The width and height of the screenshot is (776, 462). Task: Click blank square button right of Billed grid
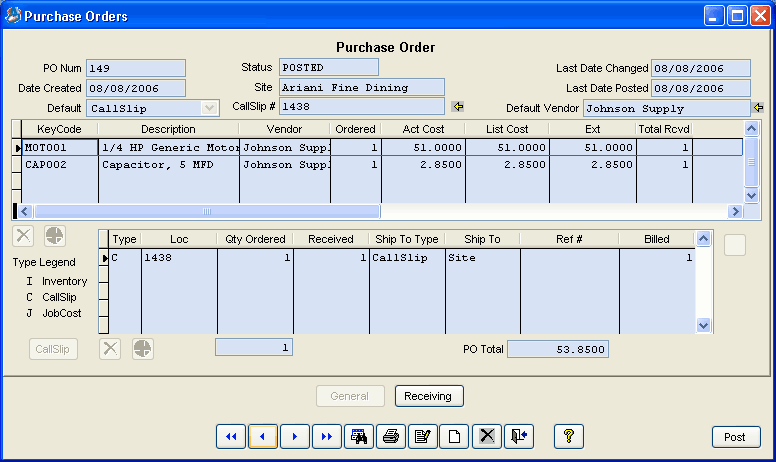pos(735,245)
